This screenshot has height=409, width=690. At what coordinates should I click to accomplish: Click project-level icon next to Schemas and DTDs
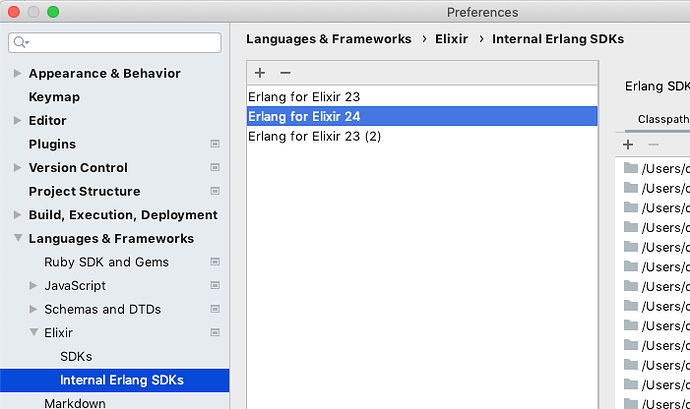point(215,309)
